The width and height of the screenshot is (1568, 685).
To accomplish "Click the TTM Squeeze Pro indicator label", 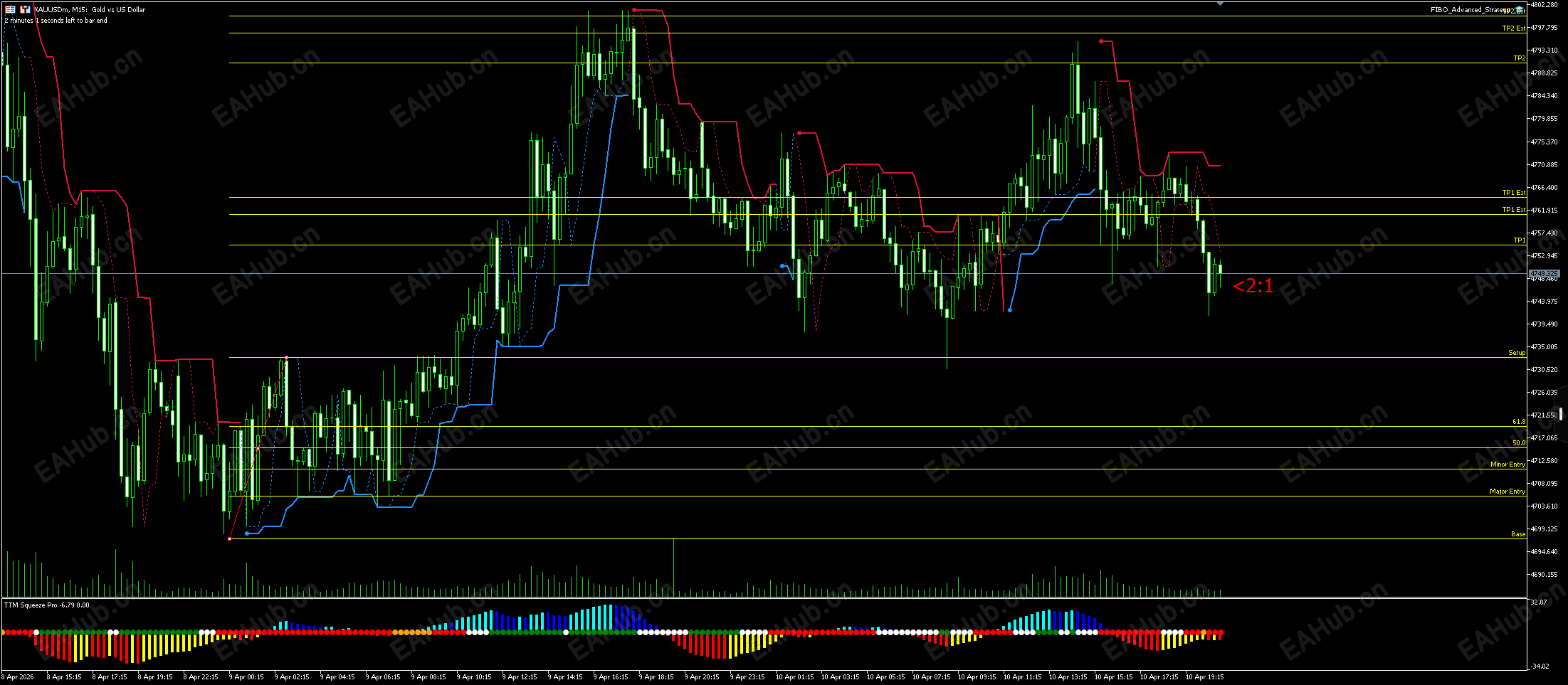I will click(47, 605).
